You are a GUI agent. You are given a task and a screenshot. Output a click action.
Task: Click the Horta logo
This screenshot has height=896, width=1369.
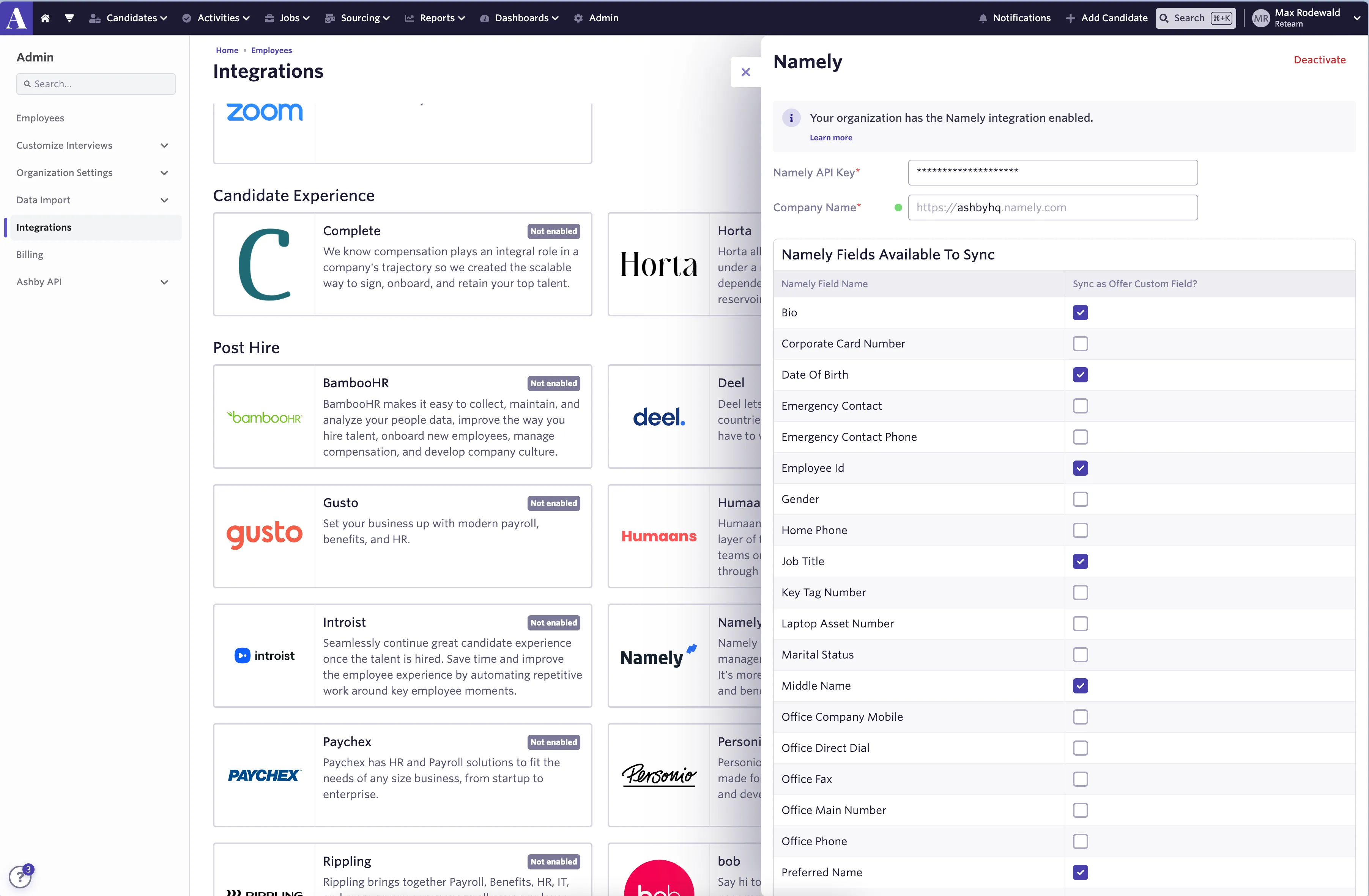tap(659, 264)
